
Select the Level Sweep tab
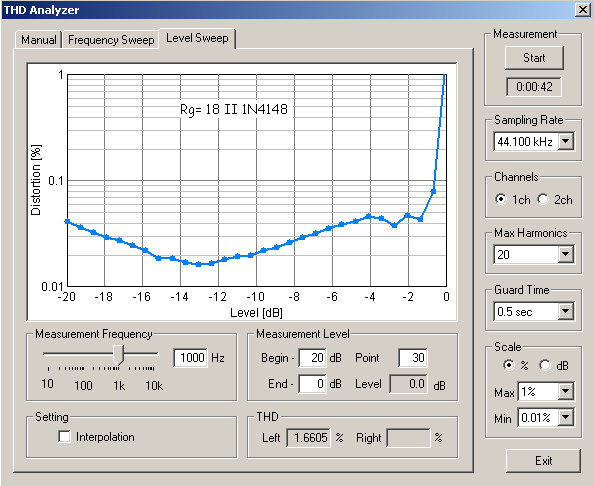coord(197,38)
